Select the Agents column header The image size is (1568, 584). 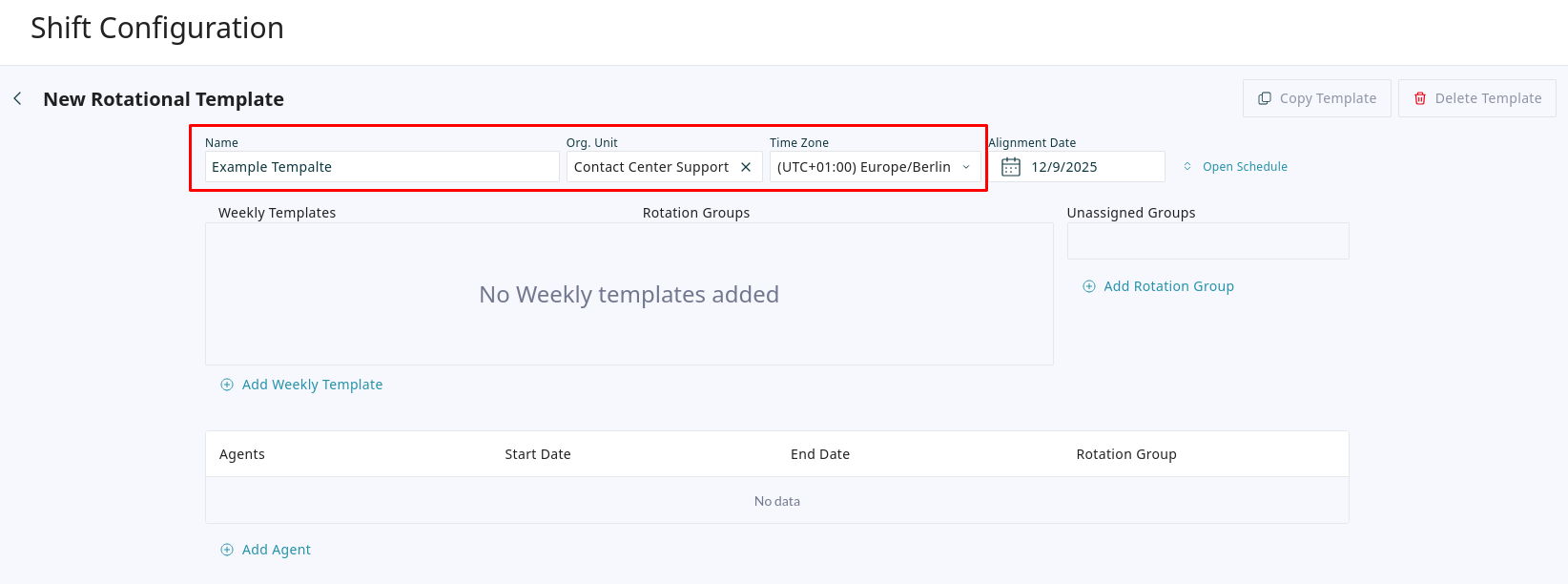(x=242, y=454)
